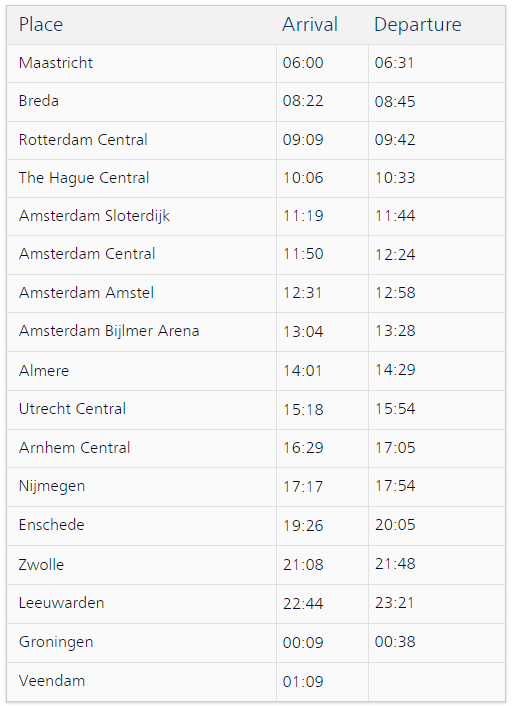Click Veendam arrival time 01:09

[x=303, y=681]
